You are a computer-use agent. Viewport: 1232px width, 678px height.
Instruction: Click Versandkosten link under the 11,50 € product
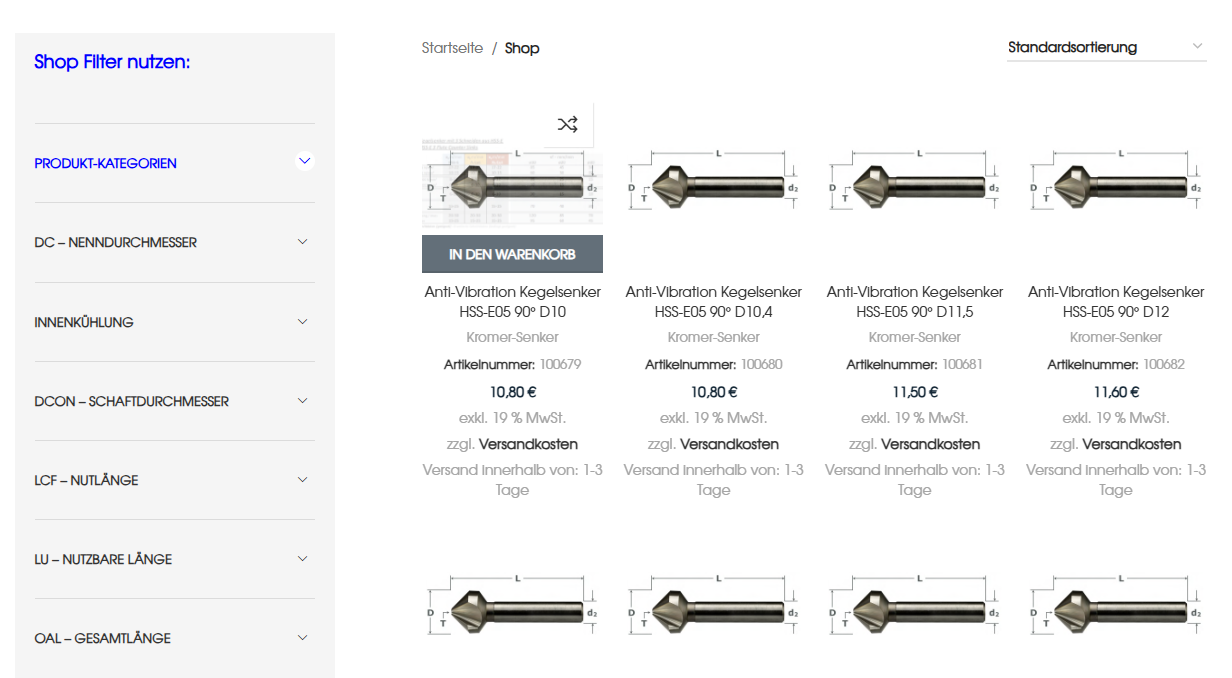(931, 444)
